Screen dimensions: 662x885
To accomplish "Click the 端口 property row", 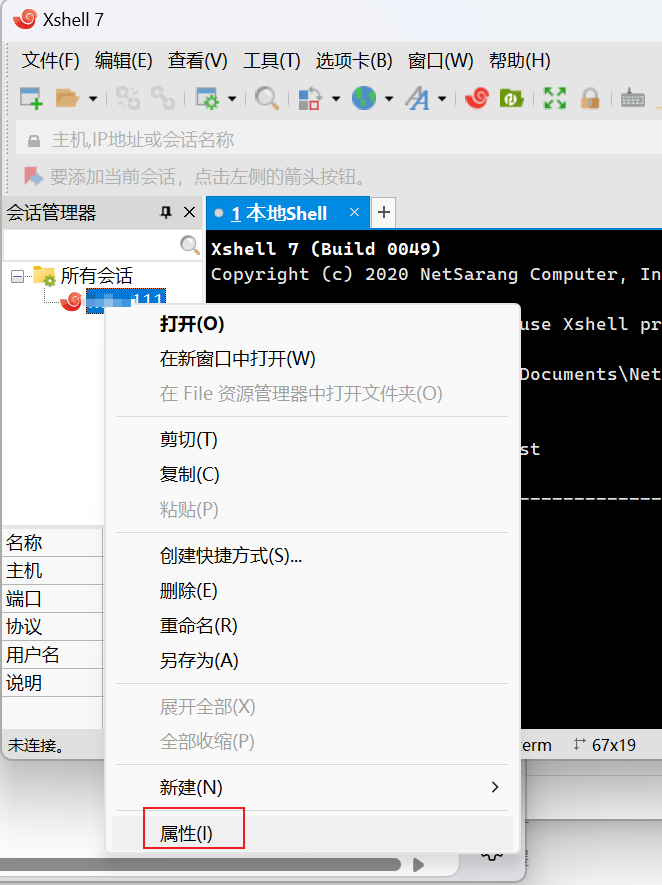I will (x=52, y=599).
